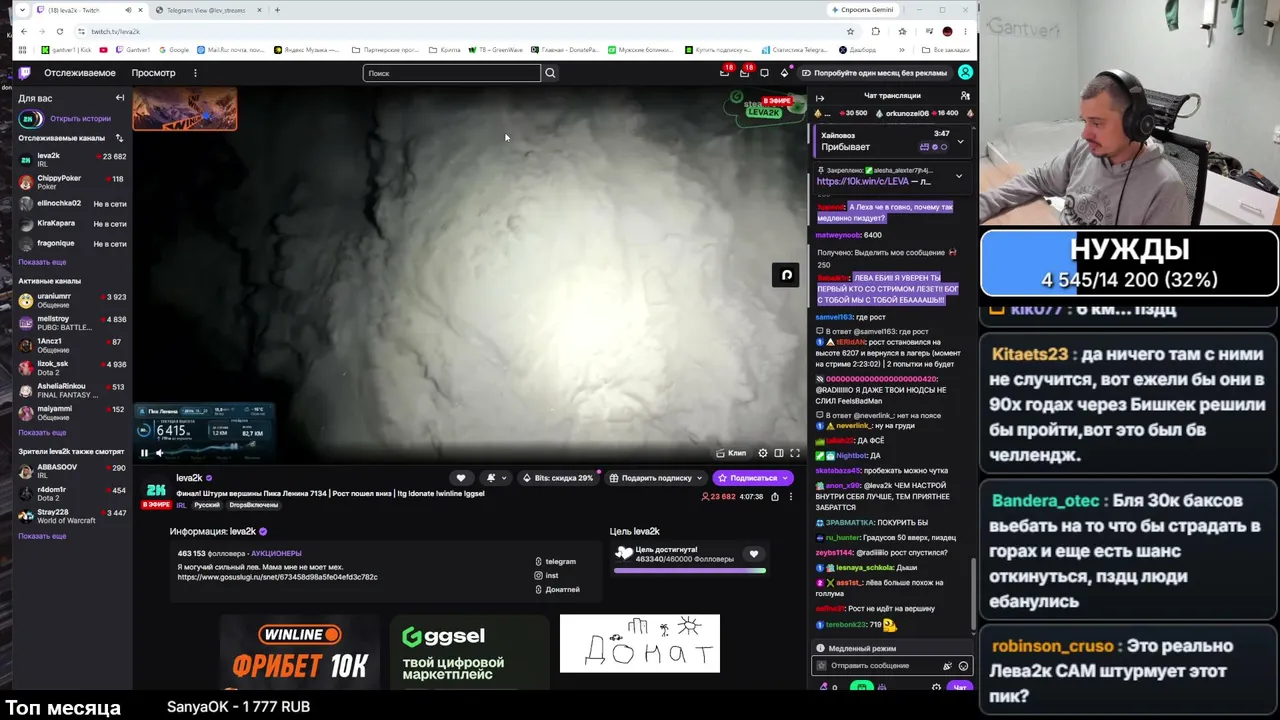
Task: Open the browser new tab button
Action: [x=277, y=10]
